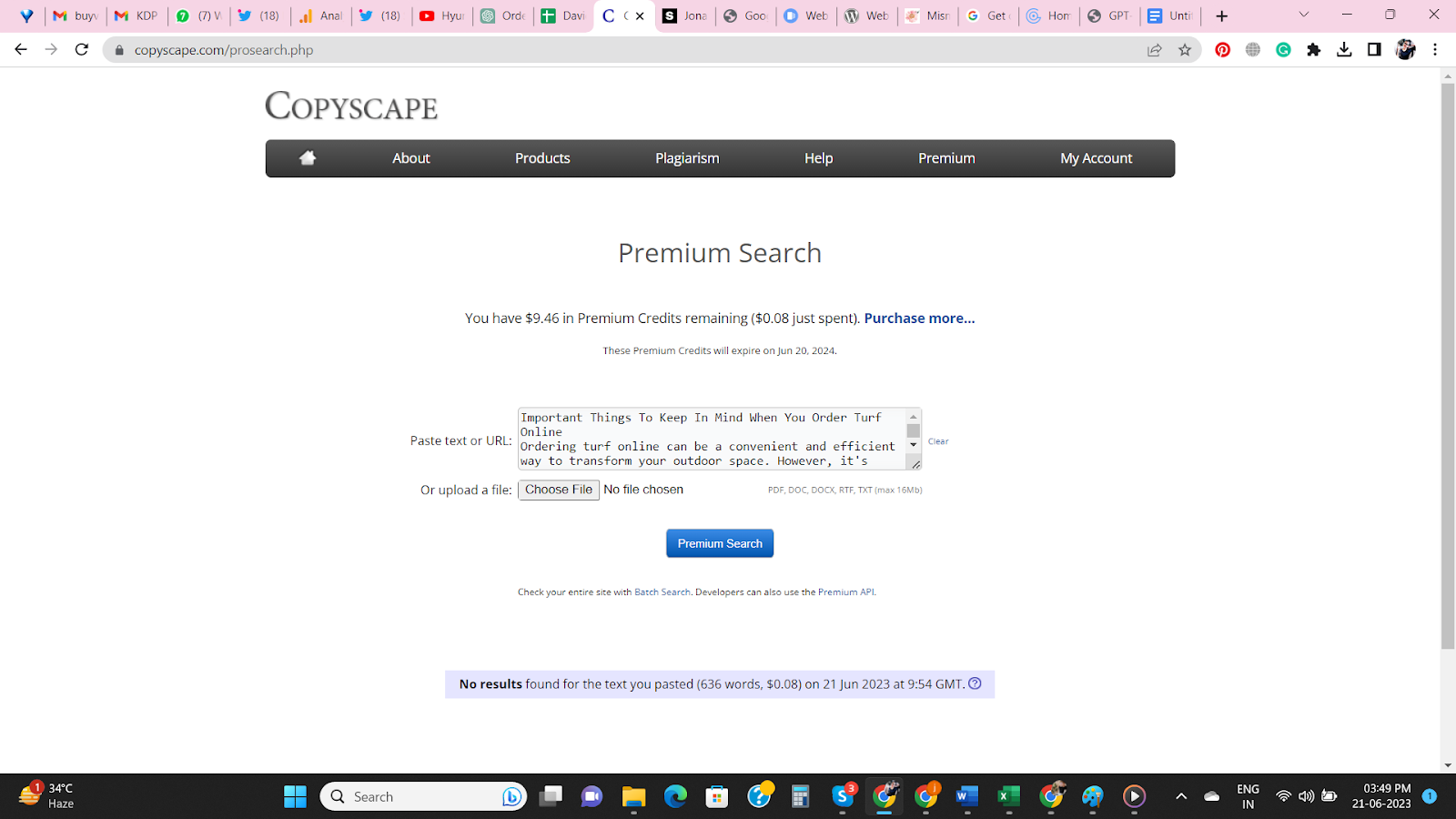Viewport: 1456px width, 819px height.
Task: Click inside the paste text or URL box
Action: click(x=712, y=439)
